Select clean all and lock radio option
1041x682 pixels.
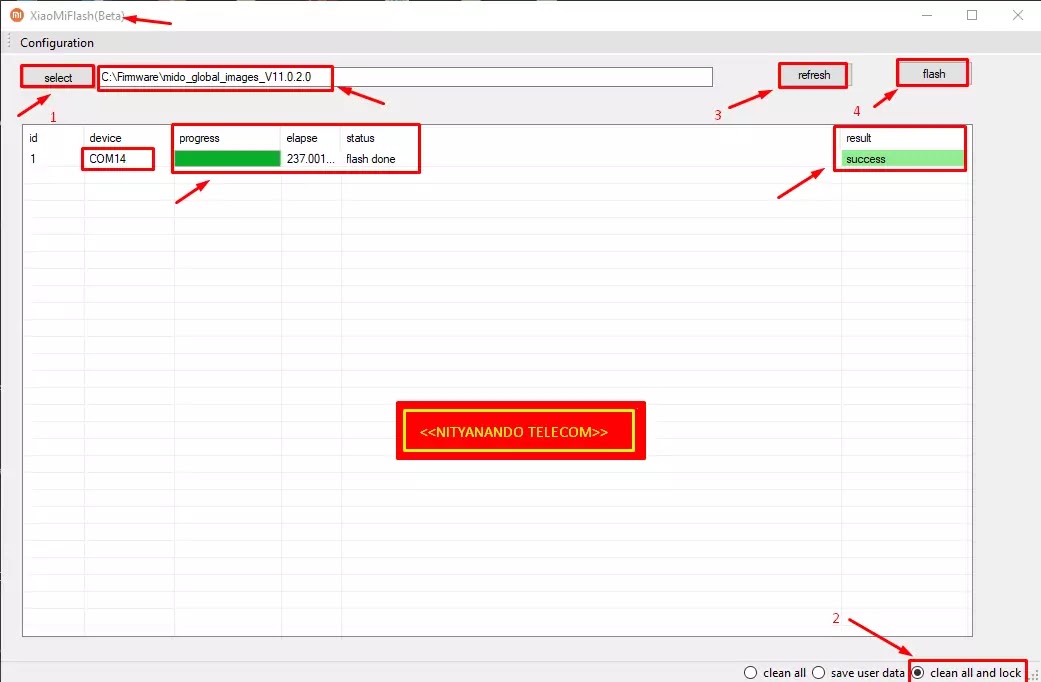[967, 673]
